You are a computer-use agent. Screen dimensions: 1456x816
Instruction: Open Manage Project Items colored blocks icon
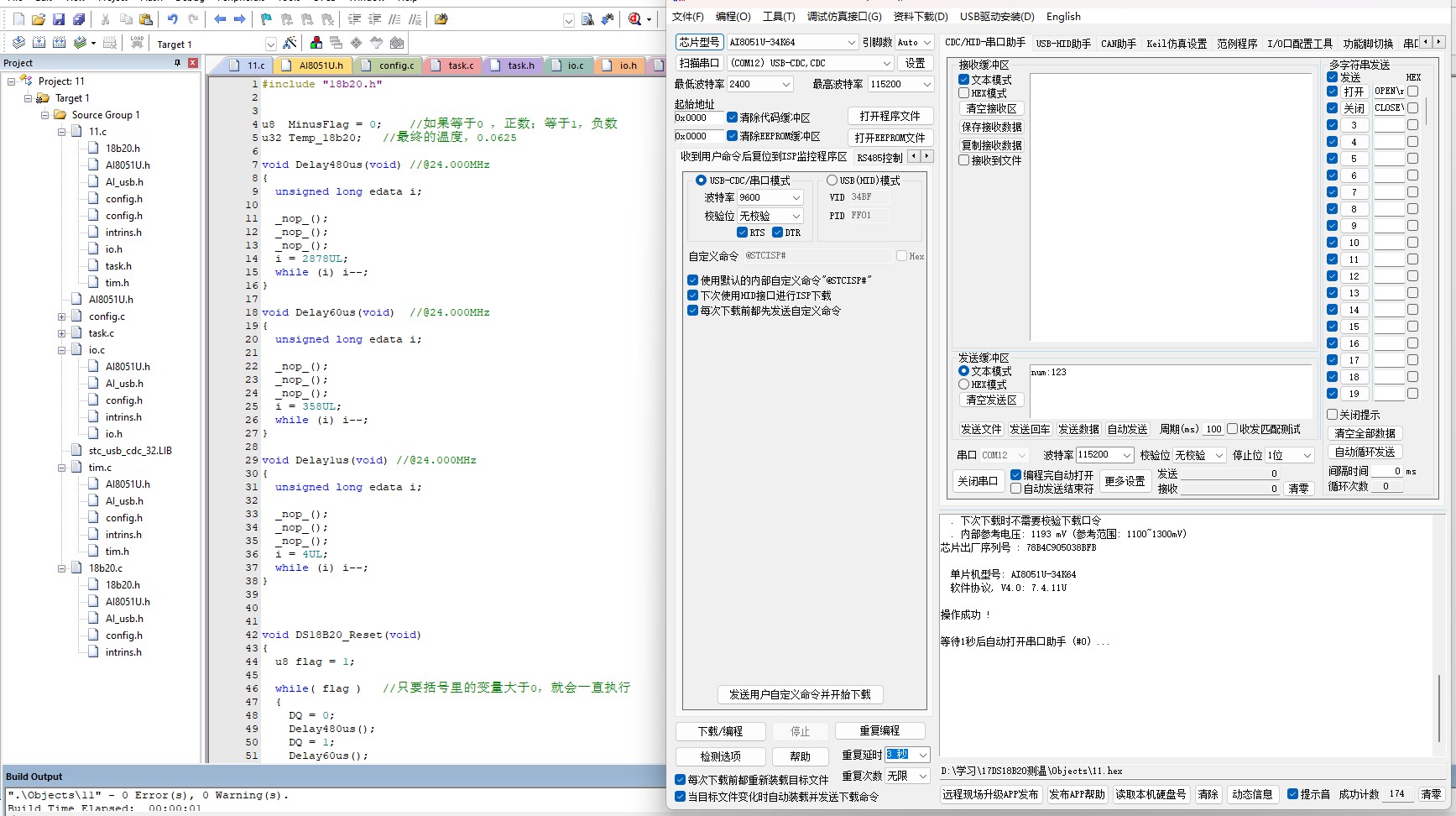pos(316,43)
